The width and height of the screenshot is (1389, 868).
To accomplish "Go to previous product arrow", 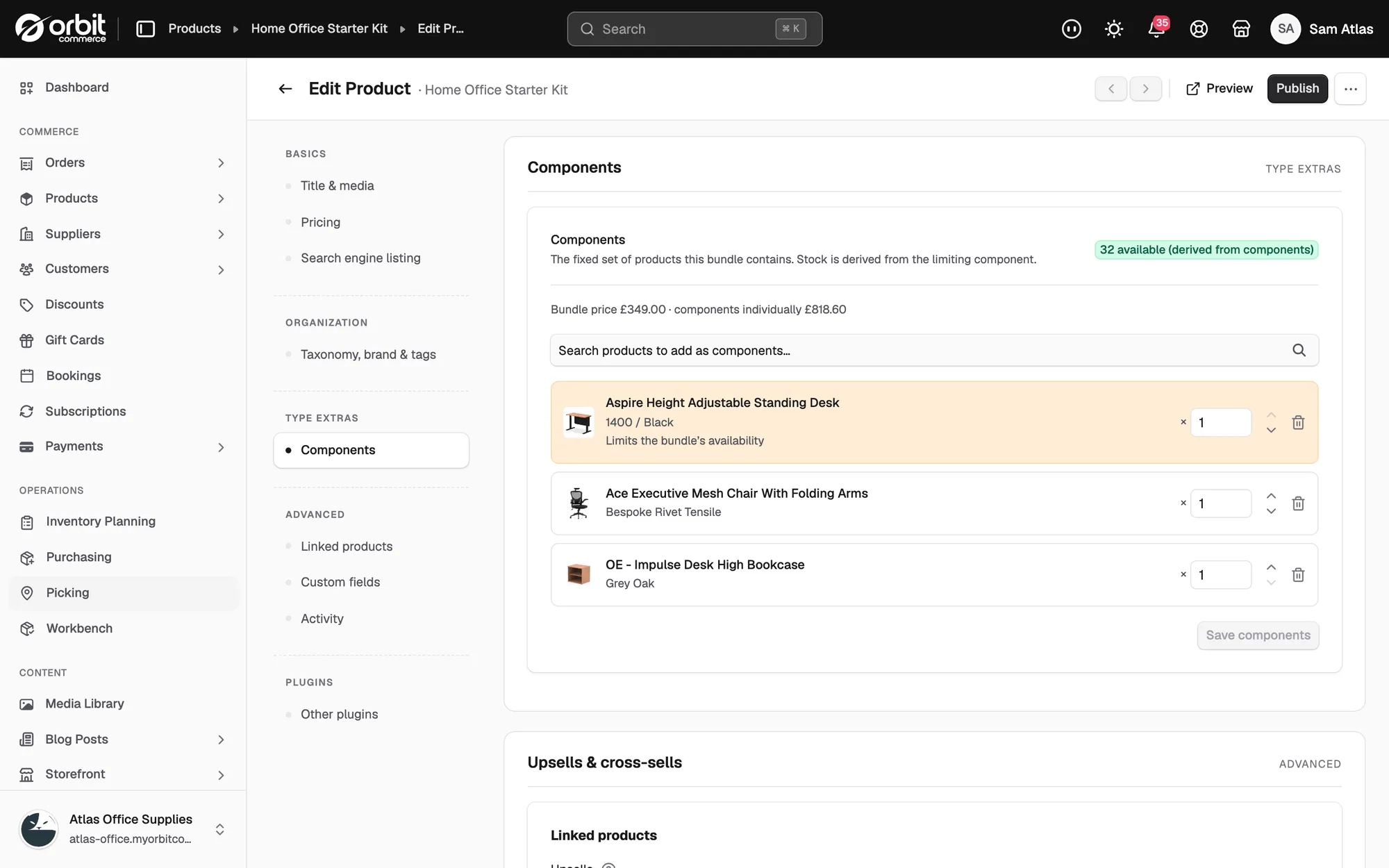I will tap(1111, 89).
